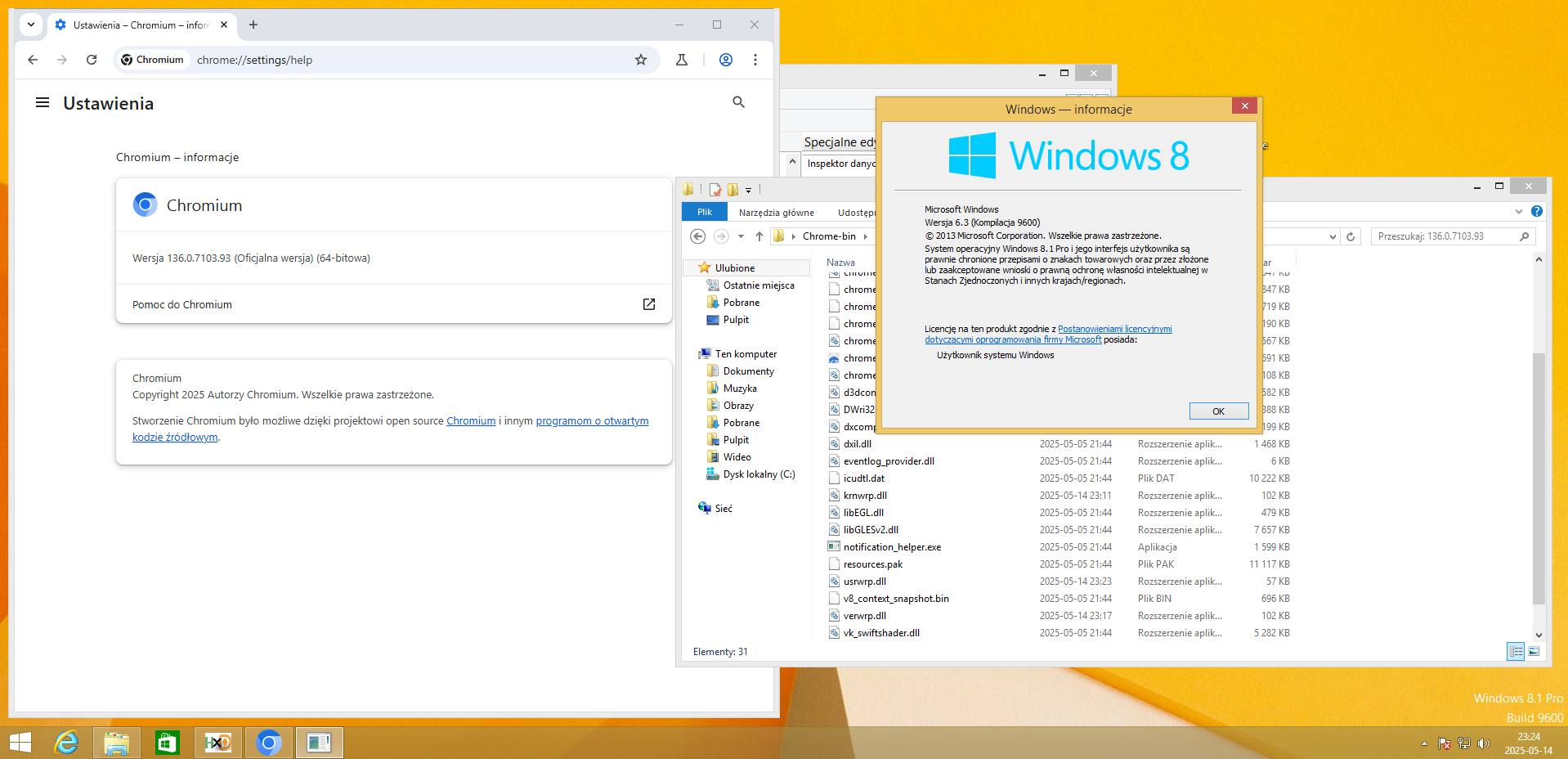Select Ten komputer in navigation pane
Image resolution: width=1568 pixels, height=759 pixels.
(746, 354)
